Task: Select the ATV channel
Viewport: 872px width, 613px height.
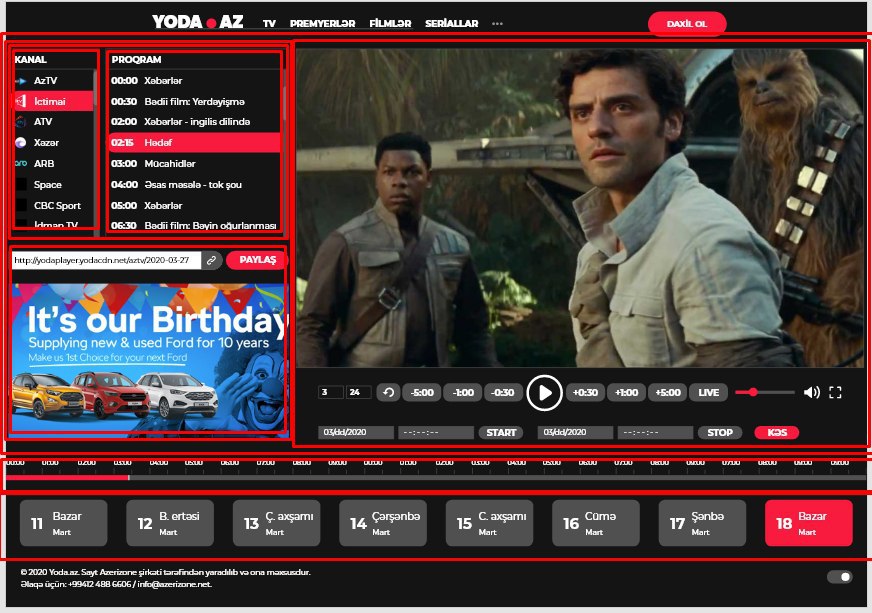Action: tap(53, 122)
